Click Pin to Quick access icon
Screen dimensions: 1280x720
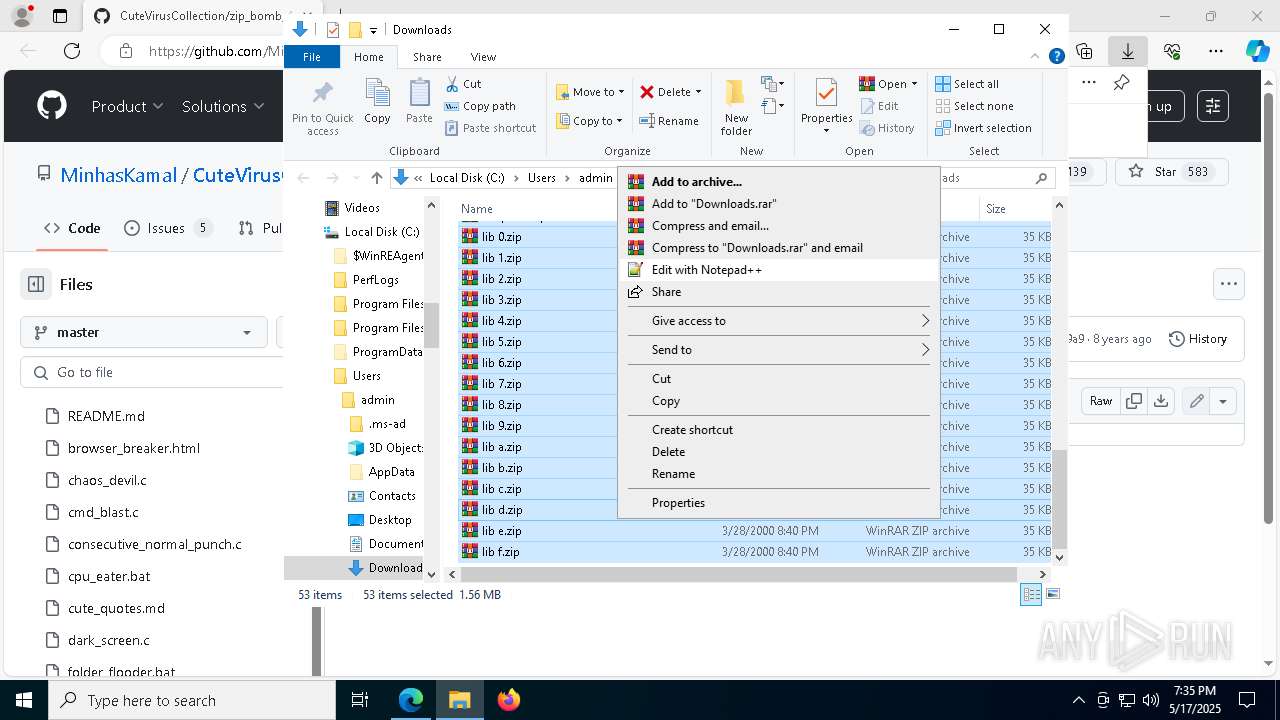[x=322, y=106]
